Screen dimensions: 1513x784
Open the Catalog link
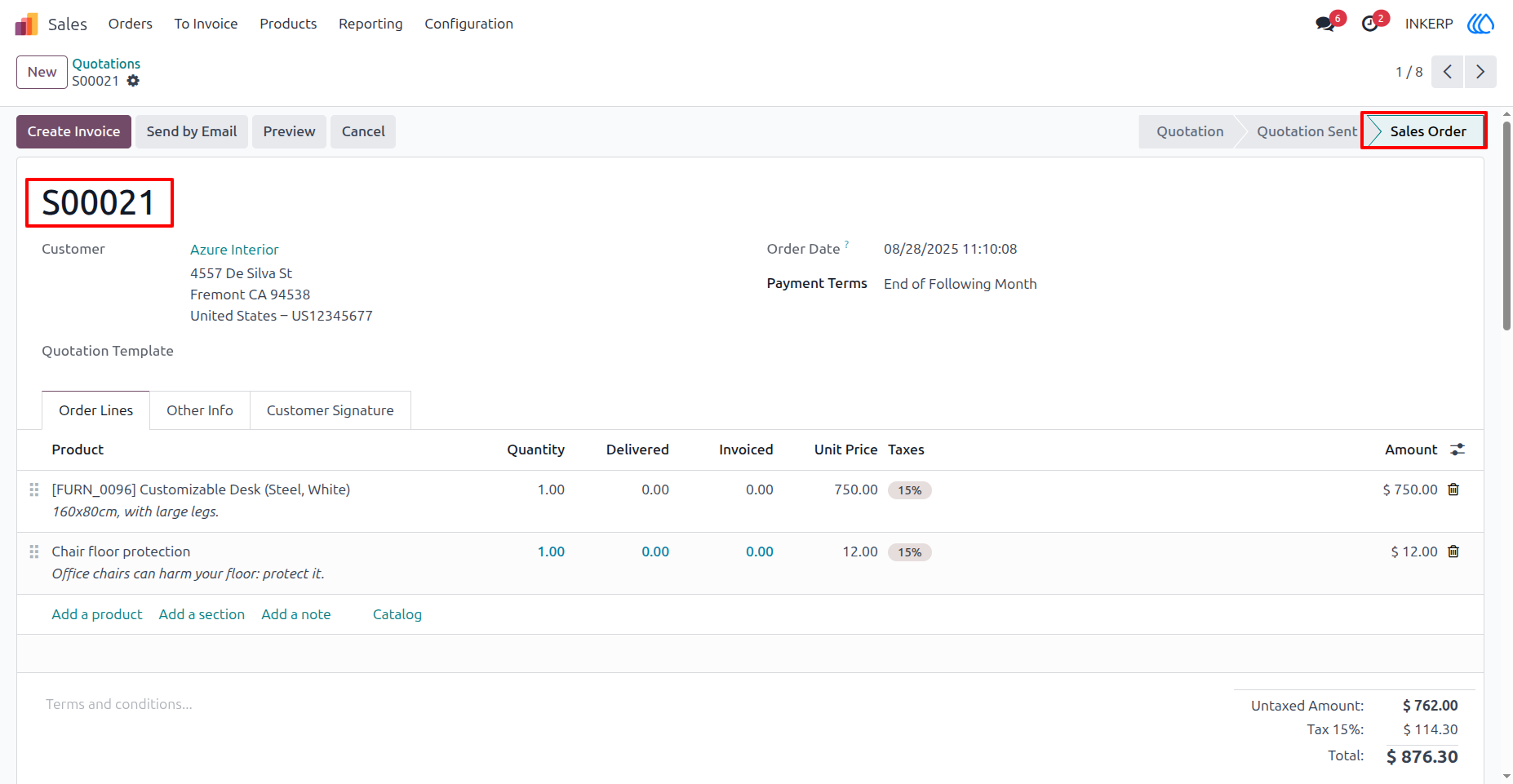pos(397,614)
